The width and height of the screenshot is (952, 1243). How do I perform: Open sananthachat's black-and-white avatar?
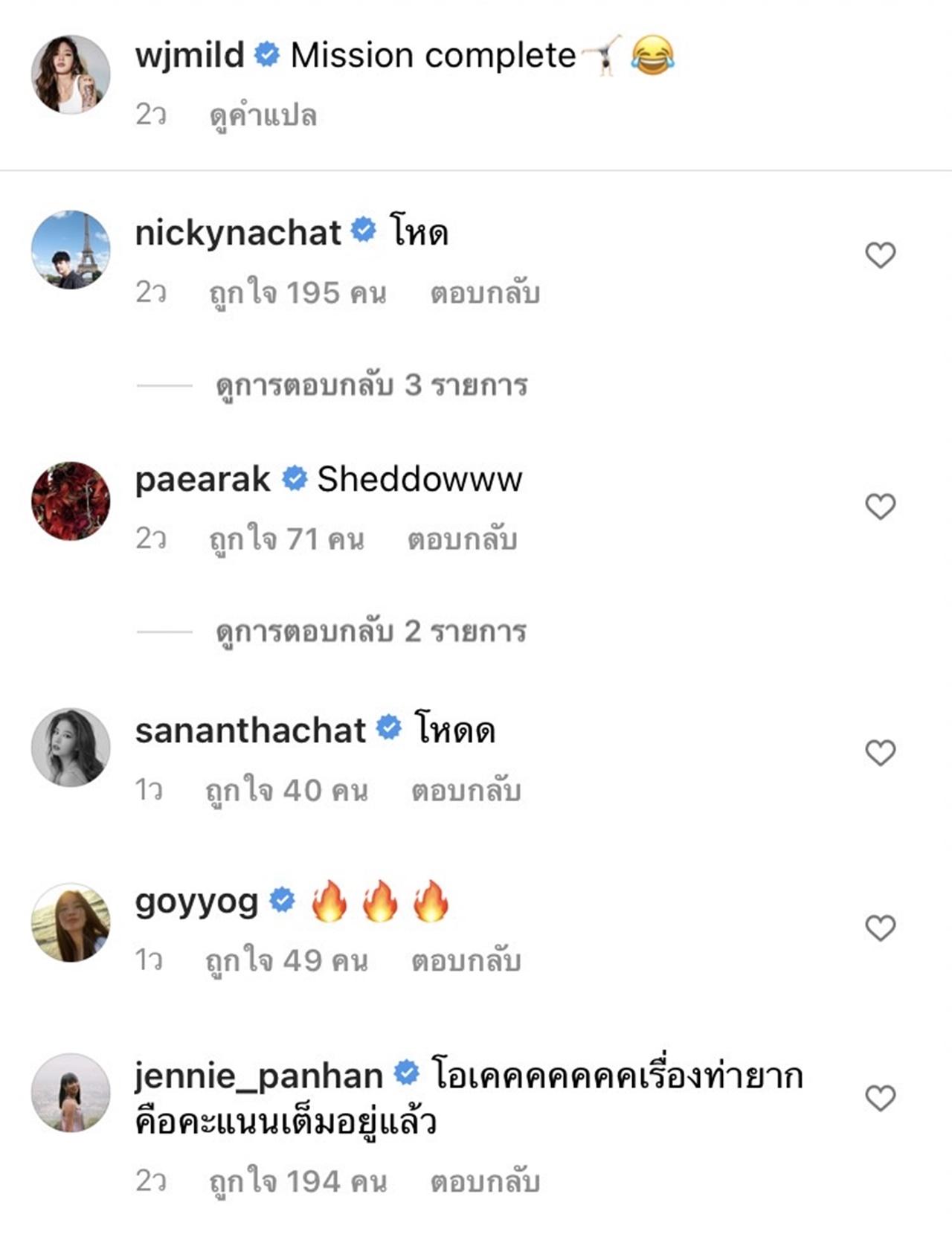pos(71,747)
